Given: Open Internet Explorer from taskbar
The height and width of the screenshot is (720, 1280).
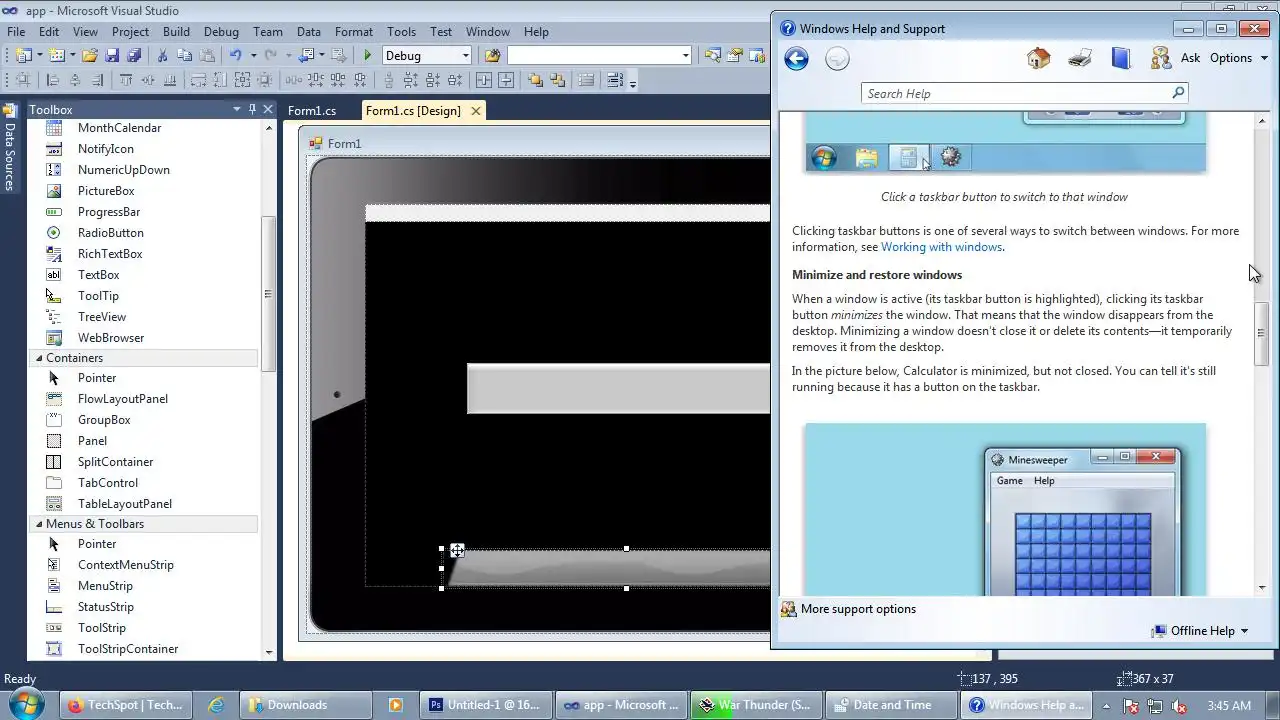Looking at the screenshot, I should point(216,705).
